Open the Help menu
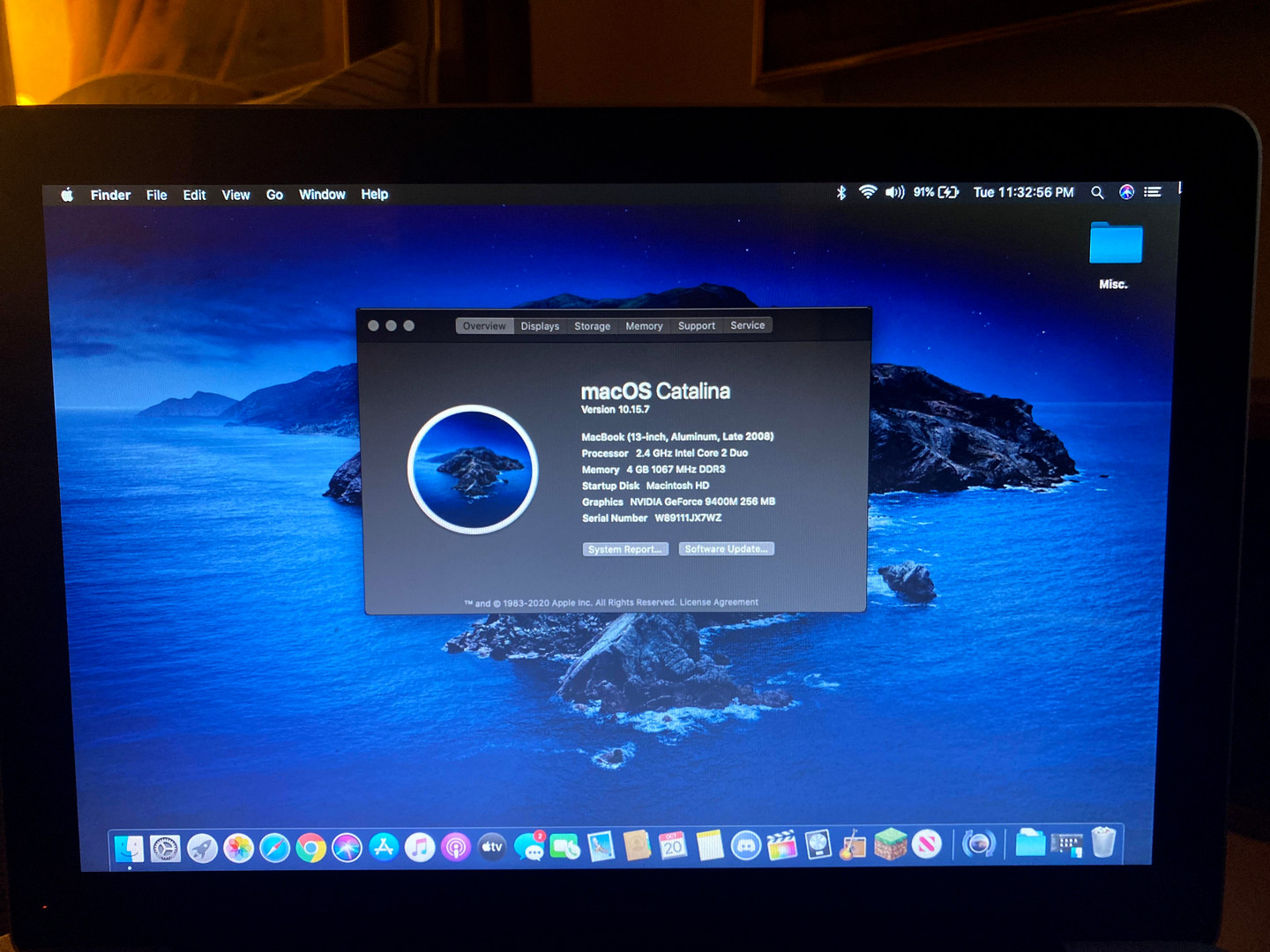This screenshot has width=1270, height=952. [375, 194]
